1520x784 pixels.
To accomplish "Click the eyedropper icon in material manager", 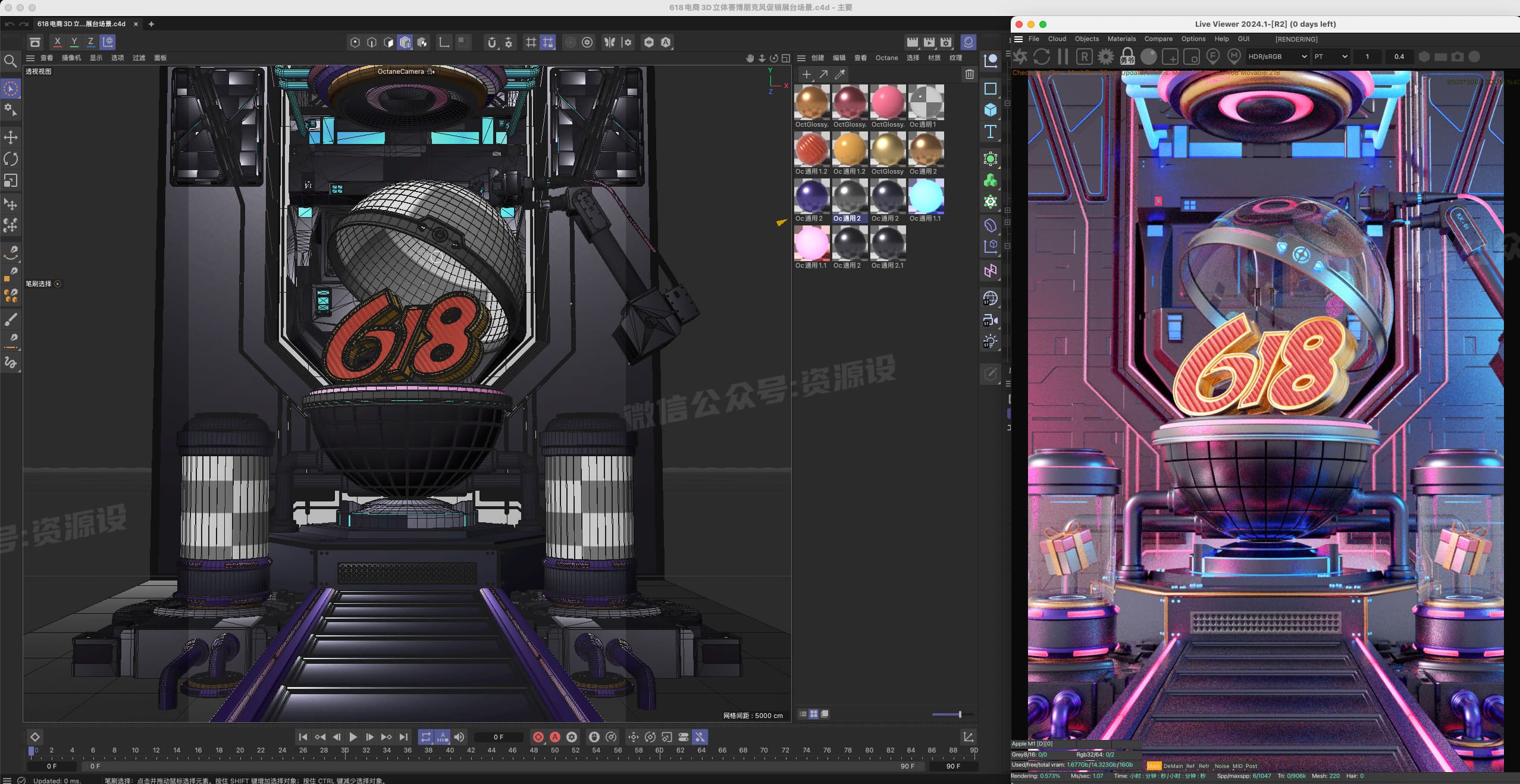I will point(840,74).
